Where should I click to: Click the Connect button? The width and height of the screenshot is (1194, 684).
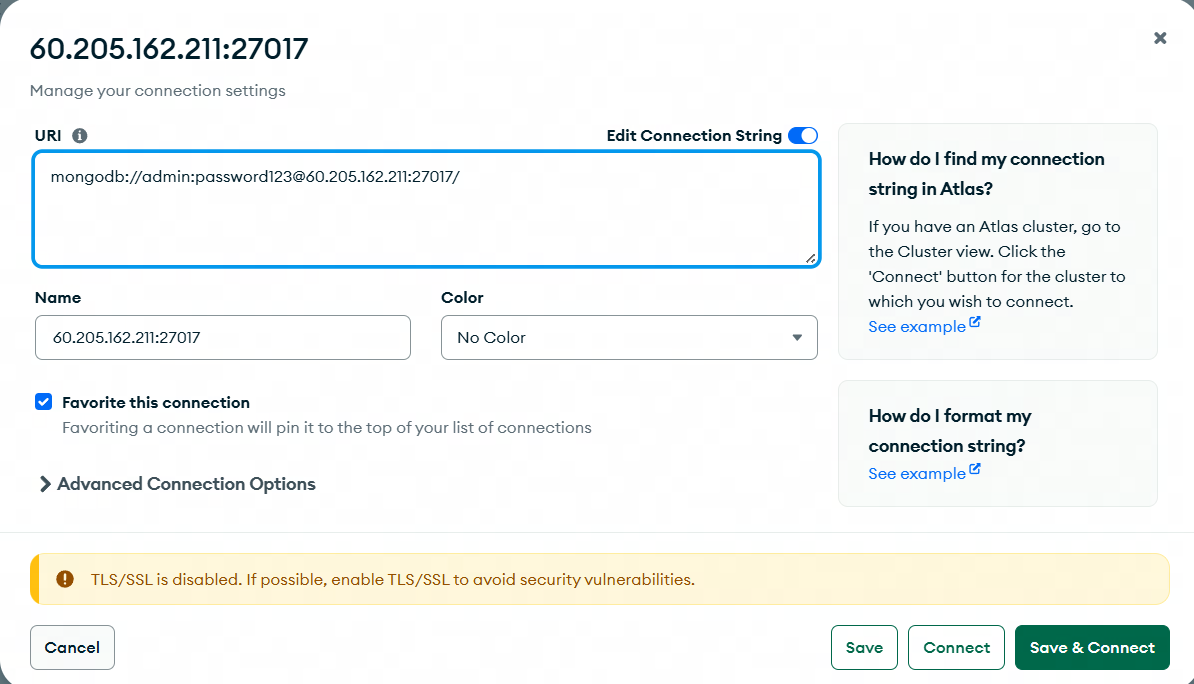point(956,648)
